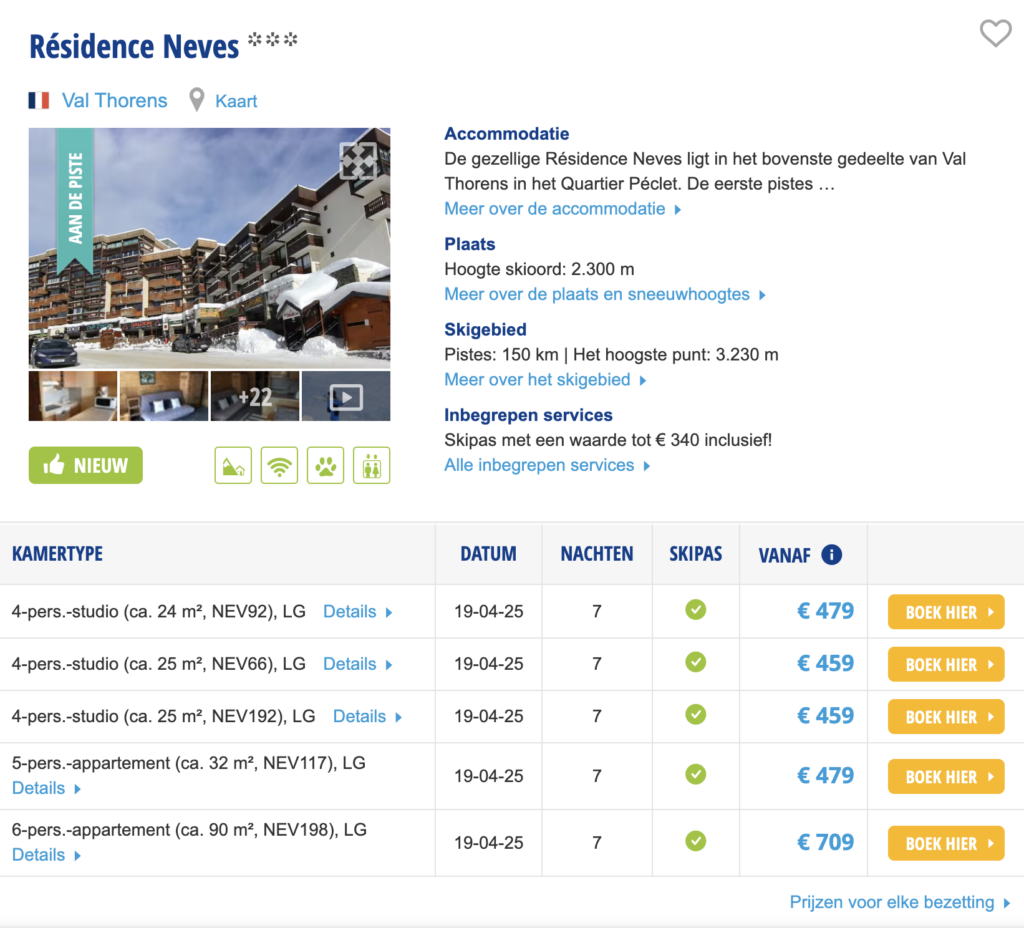The height and width of the screenshot is (928, 1024).
Task: Click the fullscreen expand icon on main photo
Action: point(358,161)
